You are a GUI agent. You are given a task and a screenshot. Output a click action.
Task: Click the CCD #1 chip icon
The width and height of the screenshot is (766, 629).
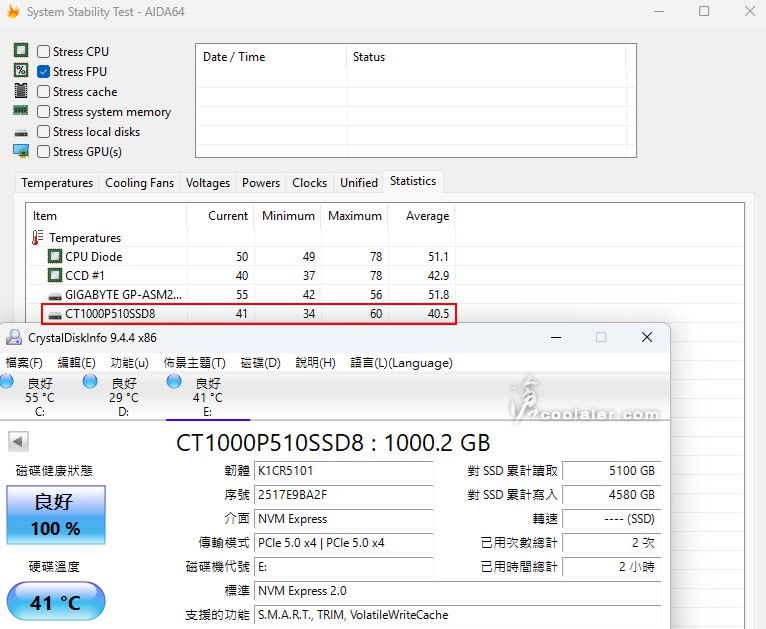coord(55,275)
